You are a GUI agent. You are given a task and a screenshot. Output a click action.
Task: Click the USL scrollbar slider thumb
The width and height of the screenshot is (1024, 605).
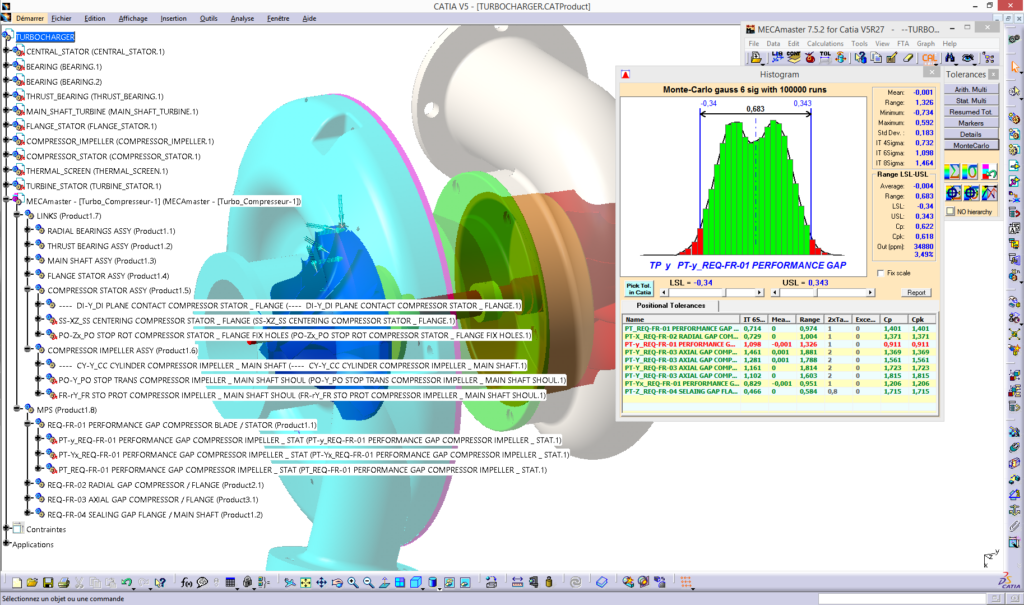click(816, 293)
